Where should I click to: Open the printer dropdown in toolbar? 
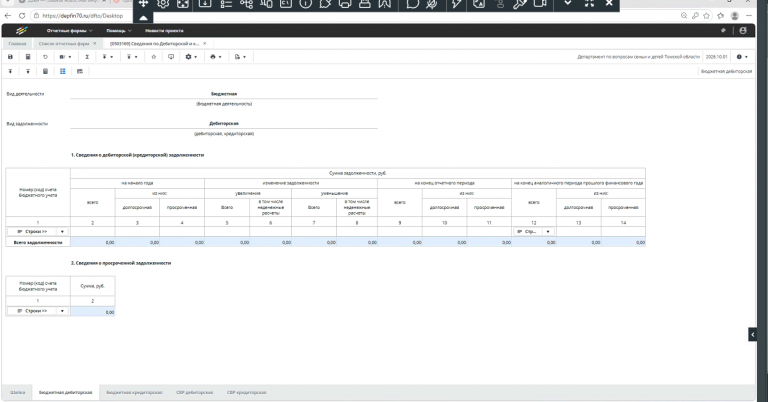pos(216,57)
